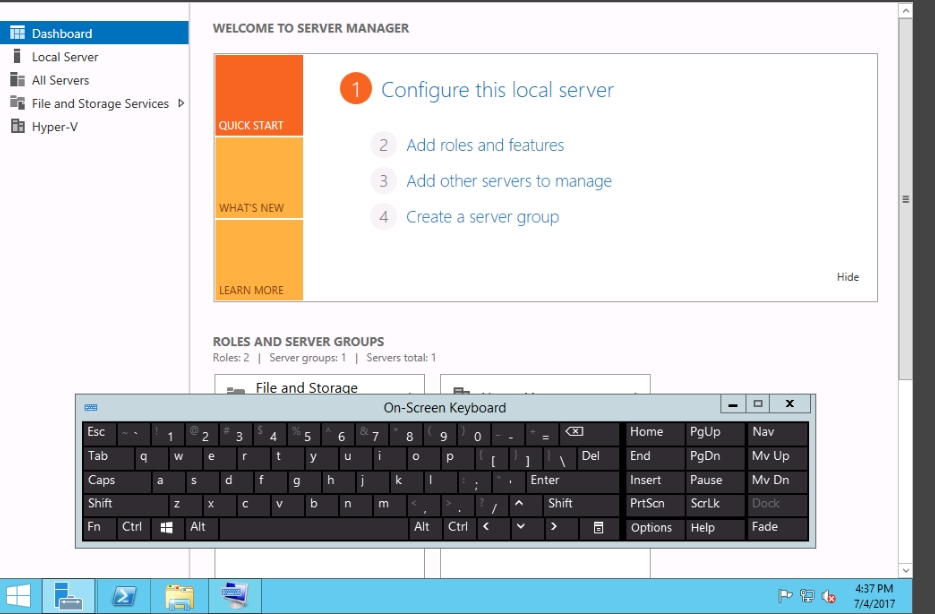Click the Esc key on On-Screen Keyboard

[100, 433]
